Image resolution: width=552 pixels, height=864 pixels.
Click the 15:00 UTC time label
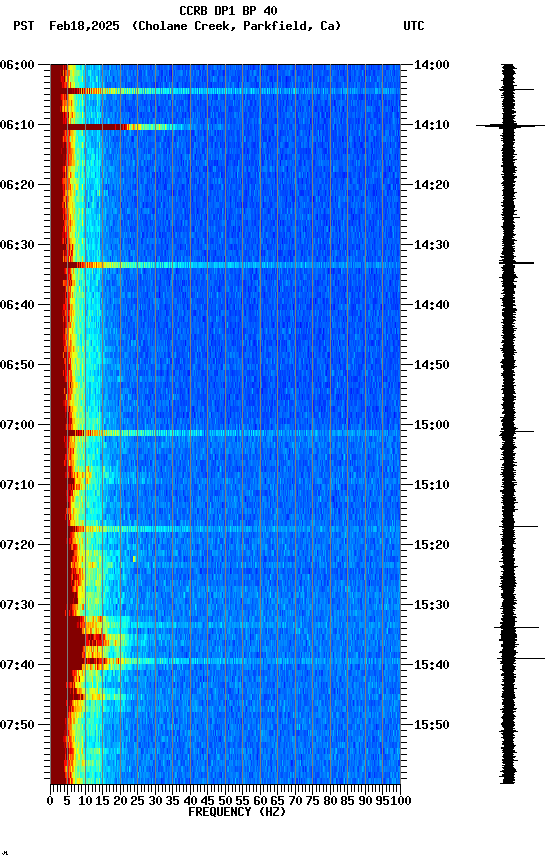[x=432, y=425]
